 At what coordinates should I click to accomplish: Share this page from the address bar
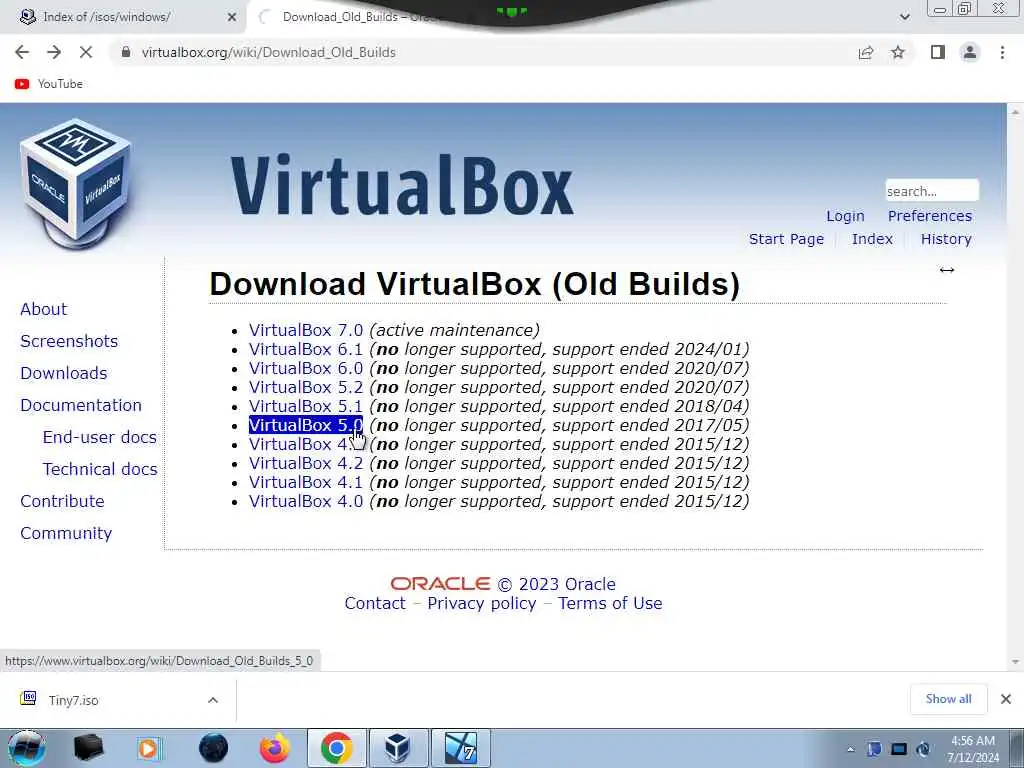coord(866,52)
